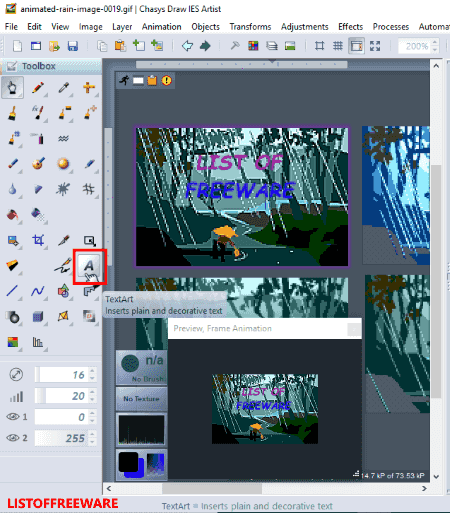Select the smudge waves tool
This screenshot has width=450, height=513.
point(63,138)
